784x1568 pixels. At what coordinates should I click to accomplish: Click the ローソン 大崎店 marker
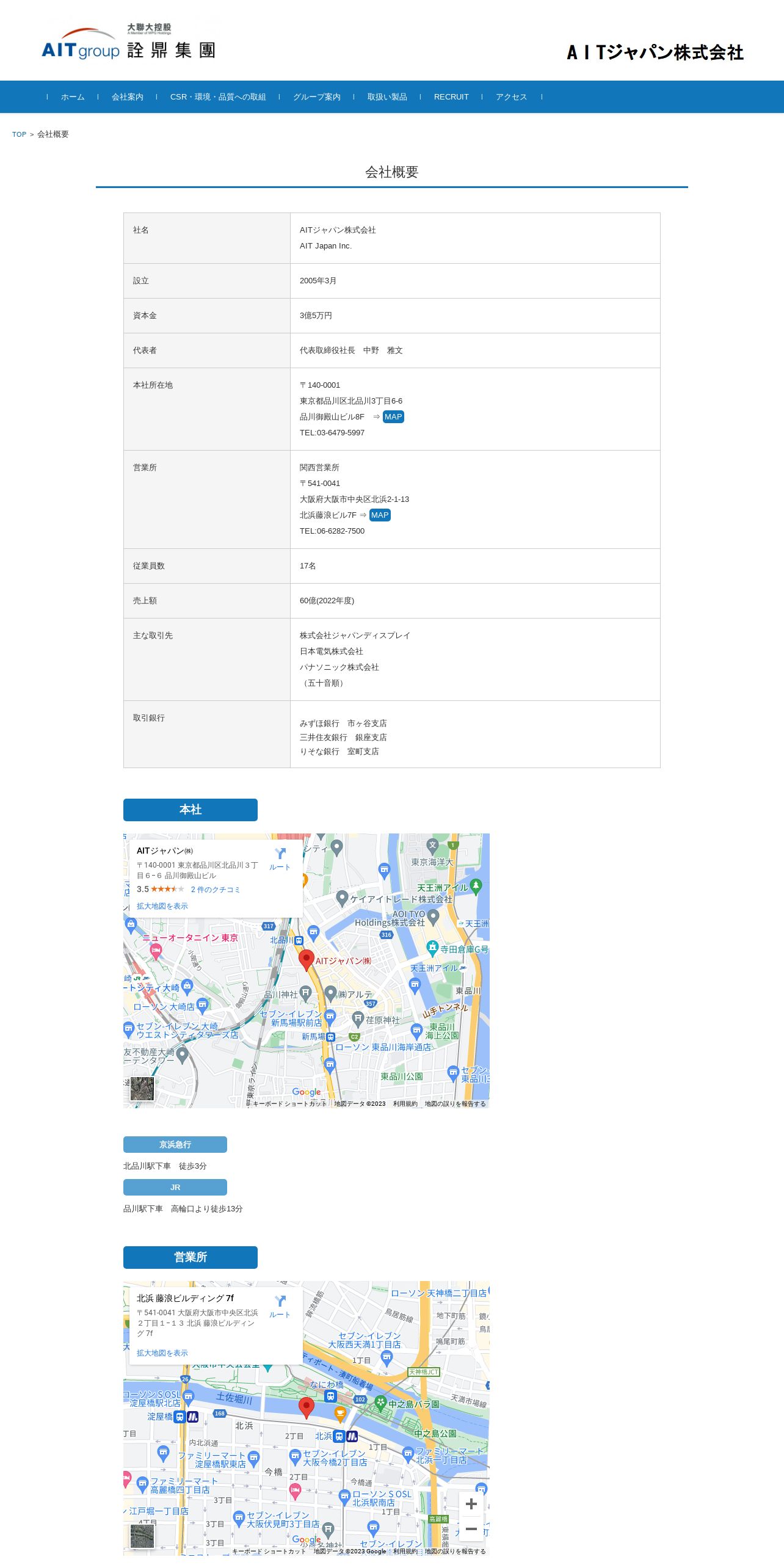click(203, 1005)
